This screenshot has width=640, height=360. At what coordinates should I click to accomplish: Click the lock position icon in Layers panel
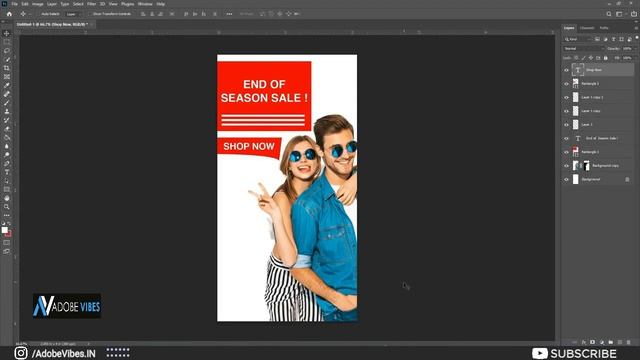(x=591, y=58)
